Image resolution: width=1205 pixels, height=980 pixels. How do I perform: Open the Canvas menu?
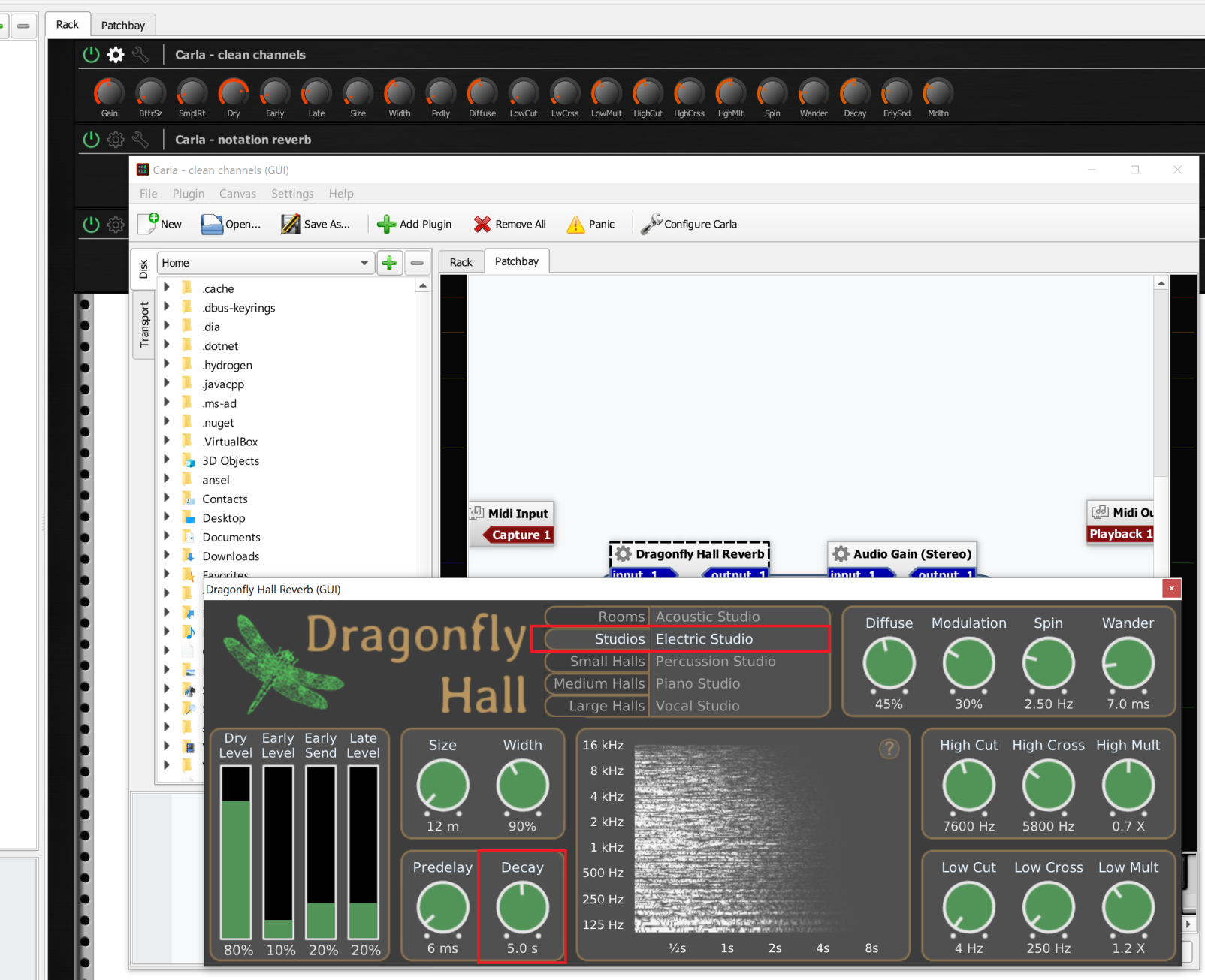pyautogui.click(x=237, y=194)
